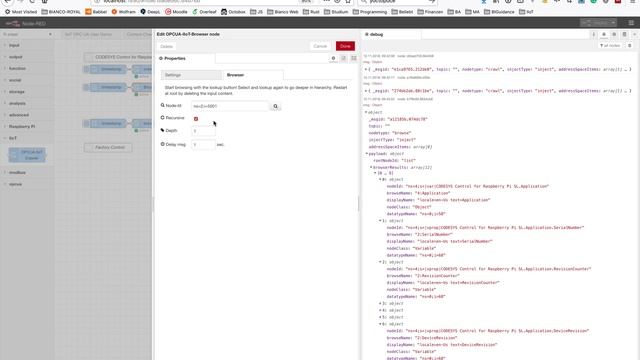
Task: Open the DeepL bookmark
Action: [151, 12]
